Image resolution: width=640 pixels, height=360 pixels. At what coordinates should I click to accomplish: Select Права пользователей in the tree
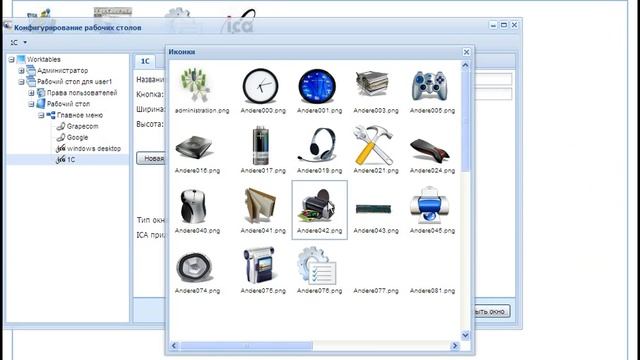(x=82, y=93)
